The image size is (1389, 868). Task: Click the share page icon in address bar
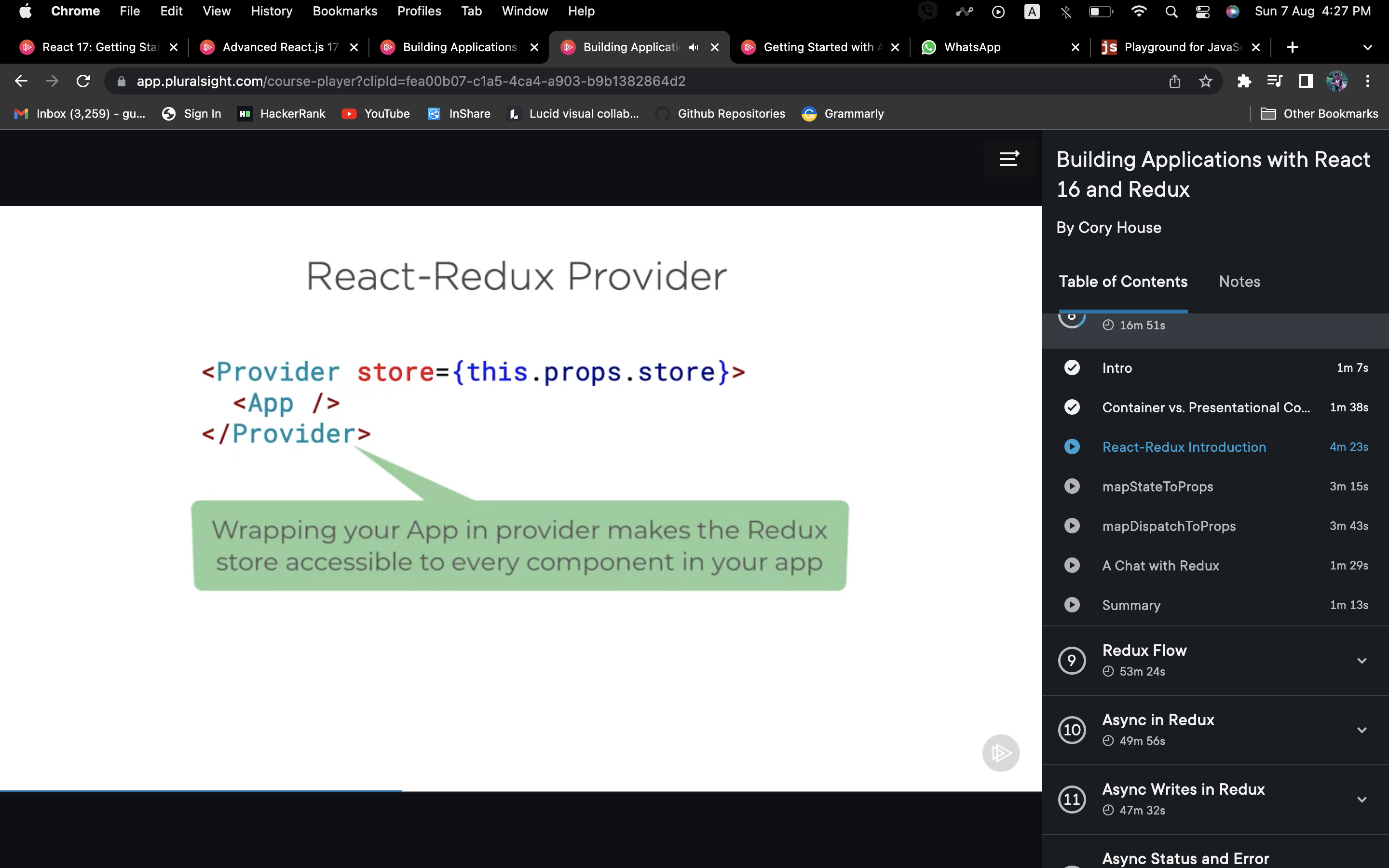point(1174,81)
